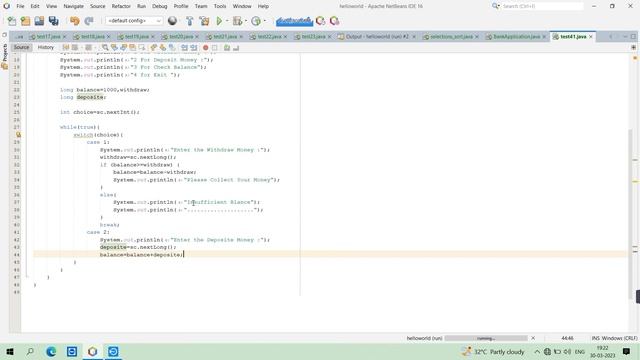The image size is (640, 360).
Task: Click the Build Project hammer icon
Action: click(x=190, y=21)
